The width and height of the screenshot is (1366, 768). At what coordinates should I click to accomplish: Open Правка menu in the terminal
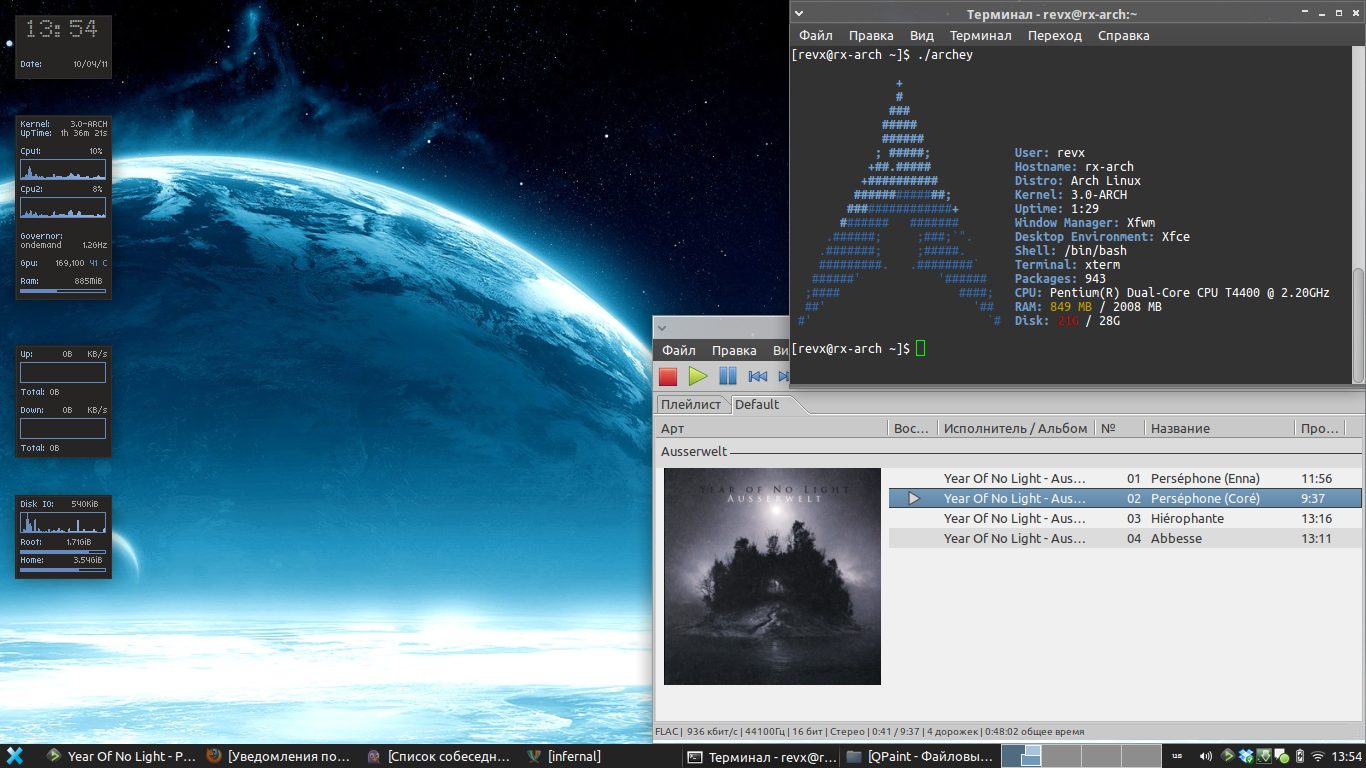coord(871,35)
